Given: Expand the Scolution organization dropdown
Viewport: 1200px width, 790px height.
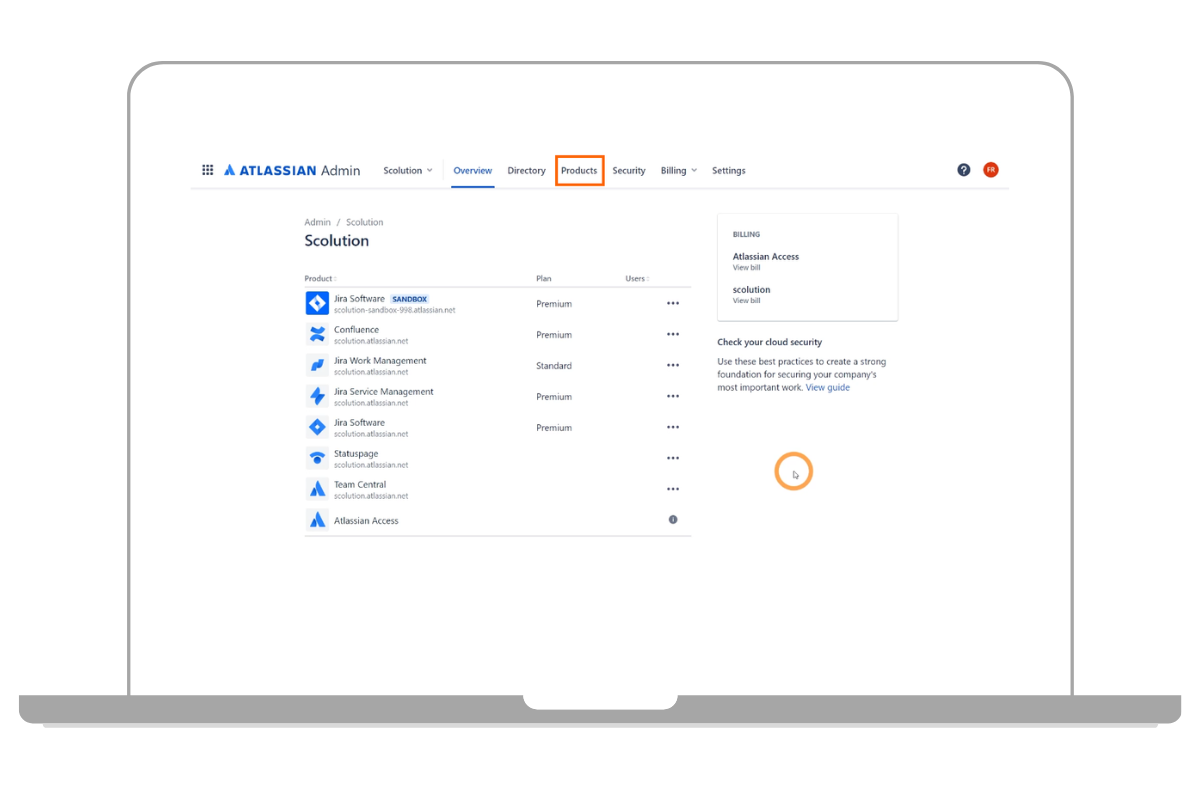Looking at the screenshot, I should pos(408,171).
